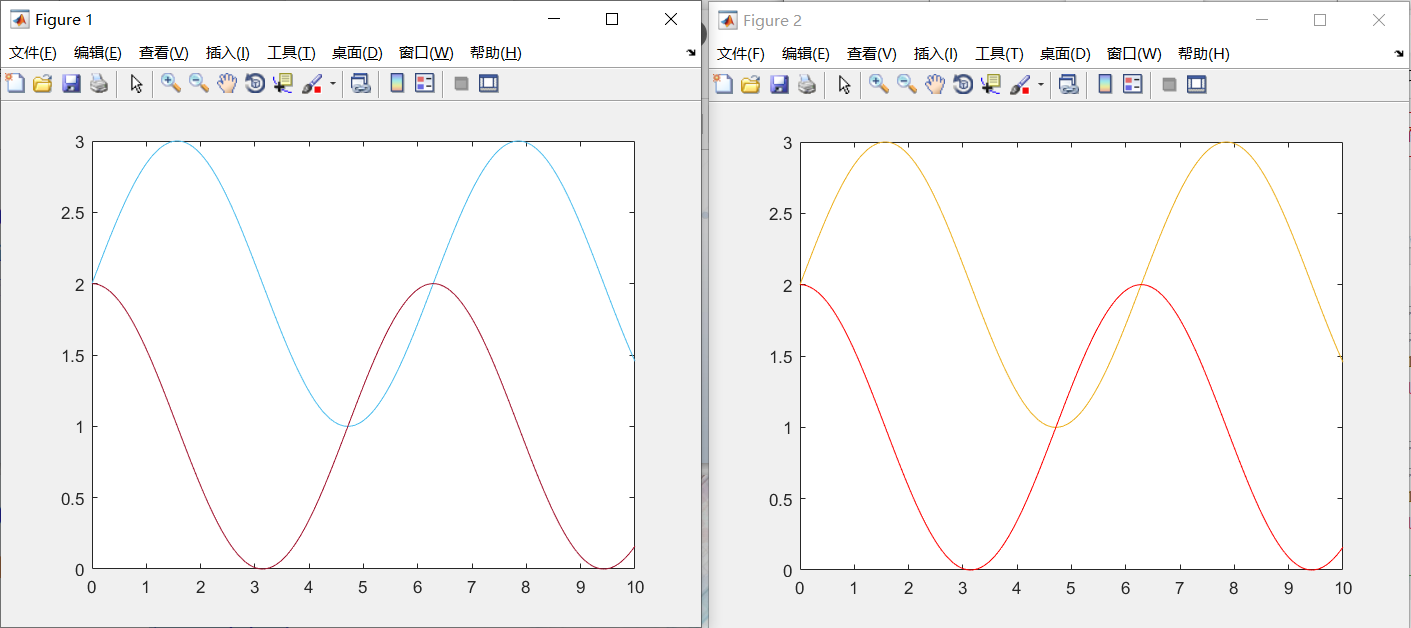Select Zoom Out tool in Figure 2

[907, 85]
